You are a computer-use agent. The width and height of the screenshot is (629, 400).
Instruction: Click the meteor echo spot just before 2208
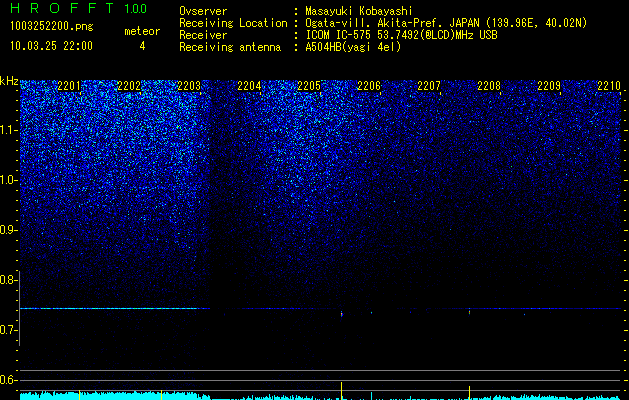click(x=469, y=311)
